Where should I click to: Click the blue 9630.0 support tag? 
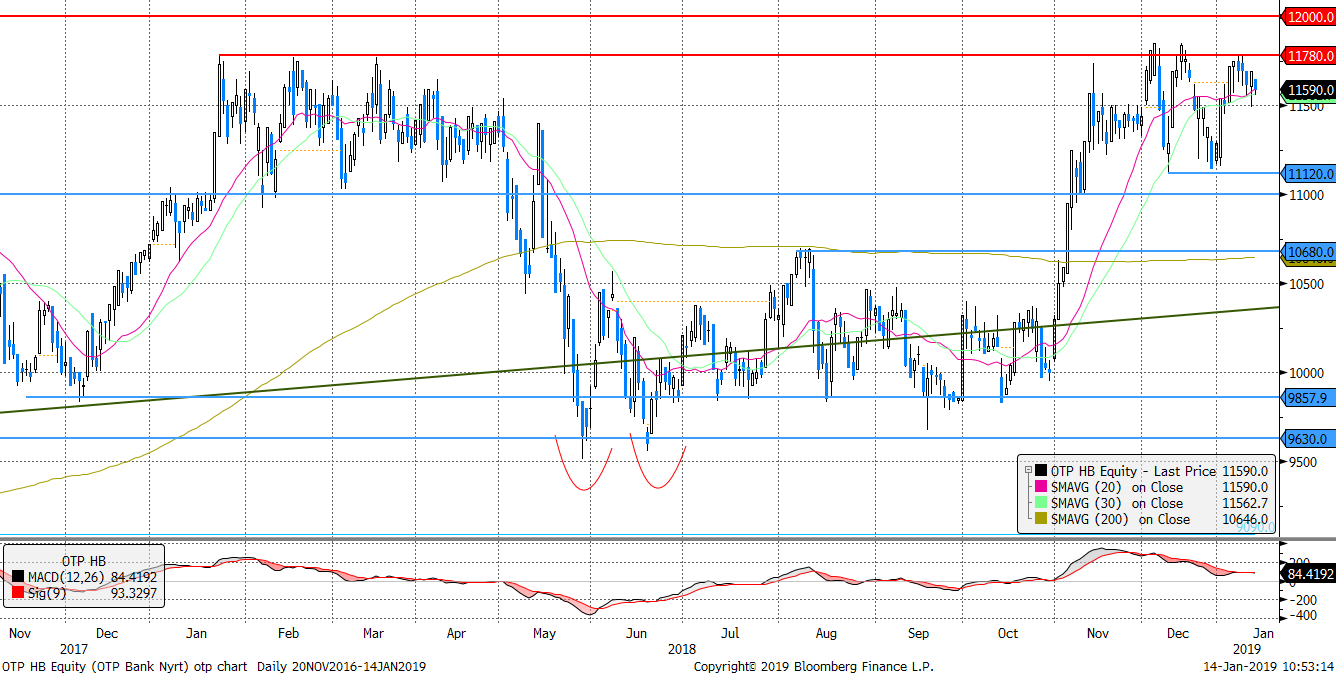click(x=1306, y=438)
